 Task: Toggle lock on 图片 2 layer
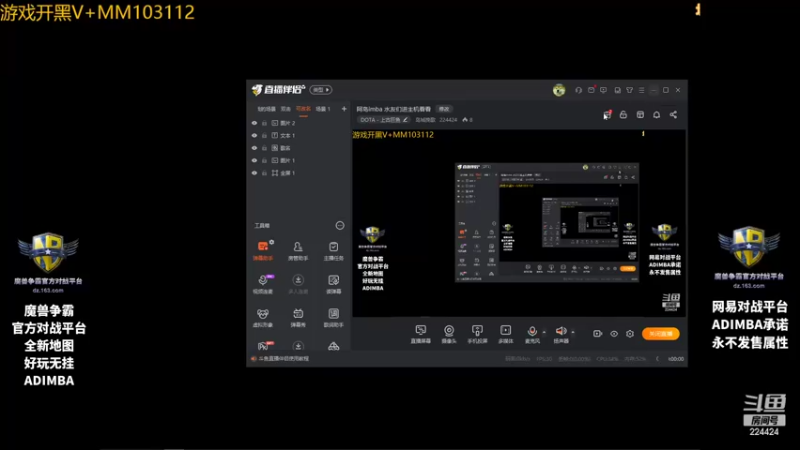pos(264,123)
